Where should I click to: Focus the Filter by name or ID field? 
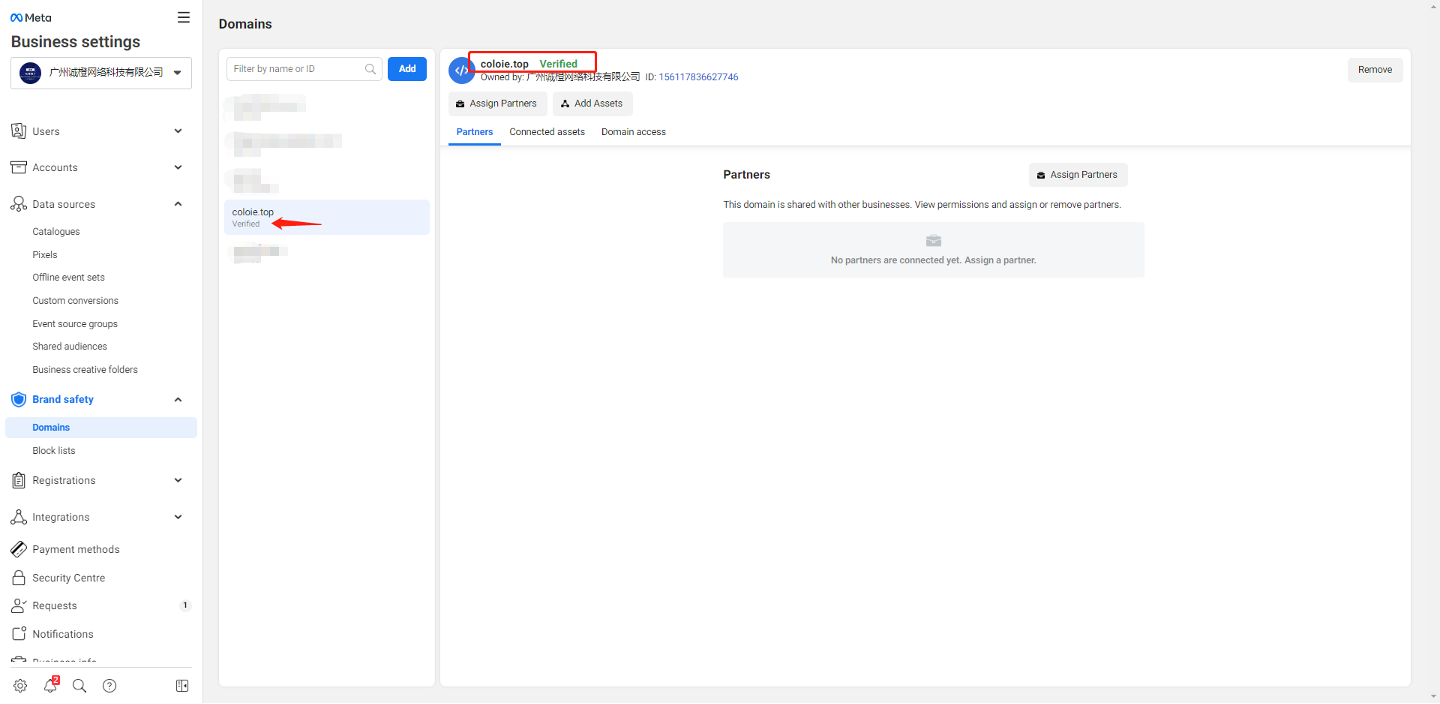[x=304, y=69]
